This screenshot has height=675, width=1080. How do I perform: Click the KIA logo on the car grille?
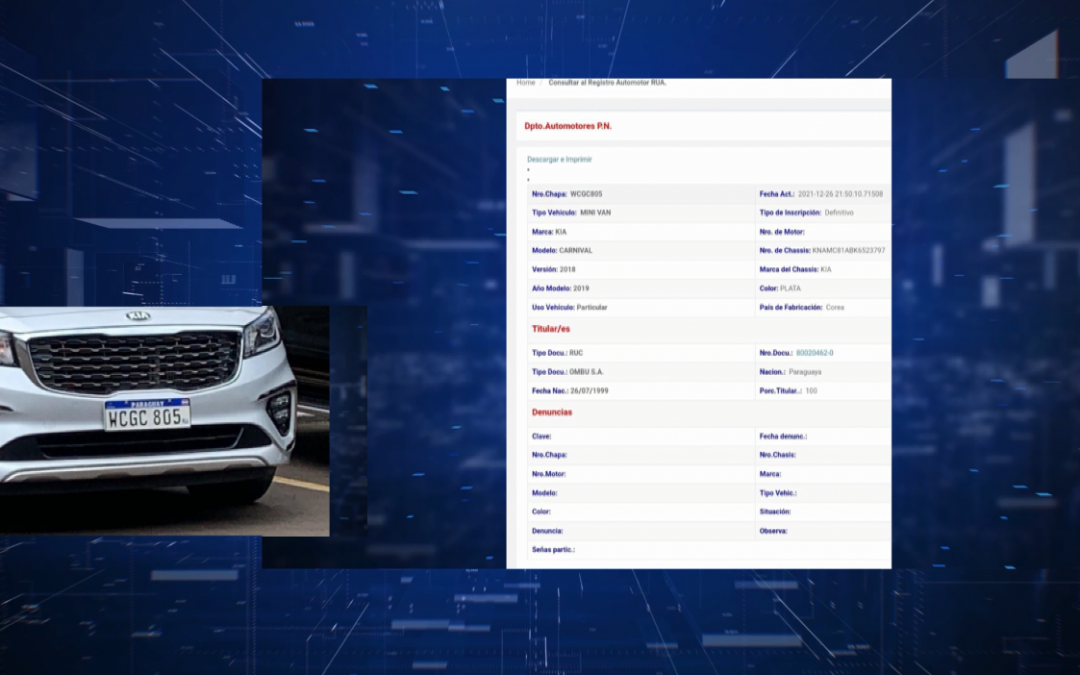coord(138,316)
